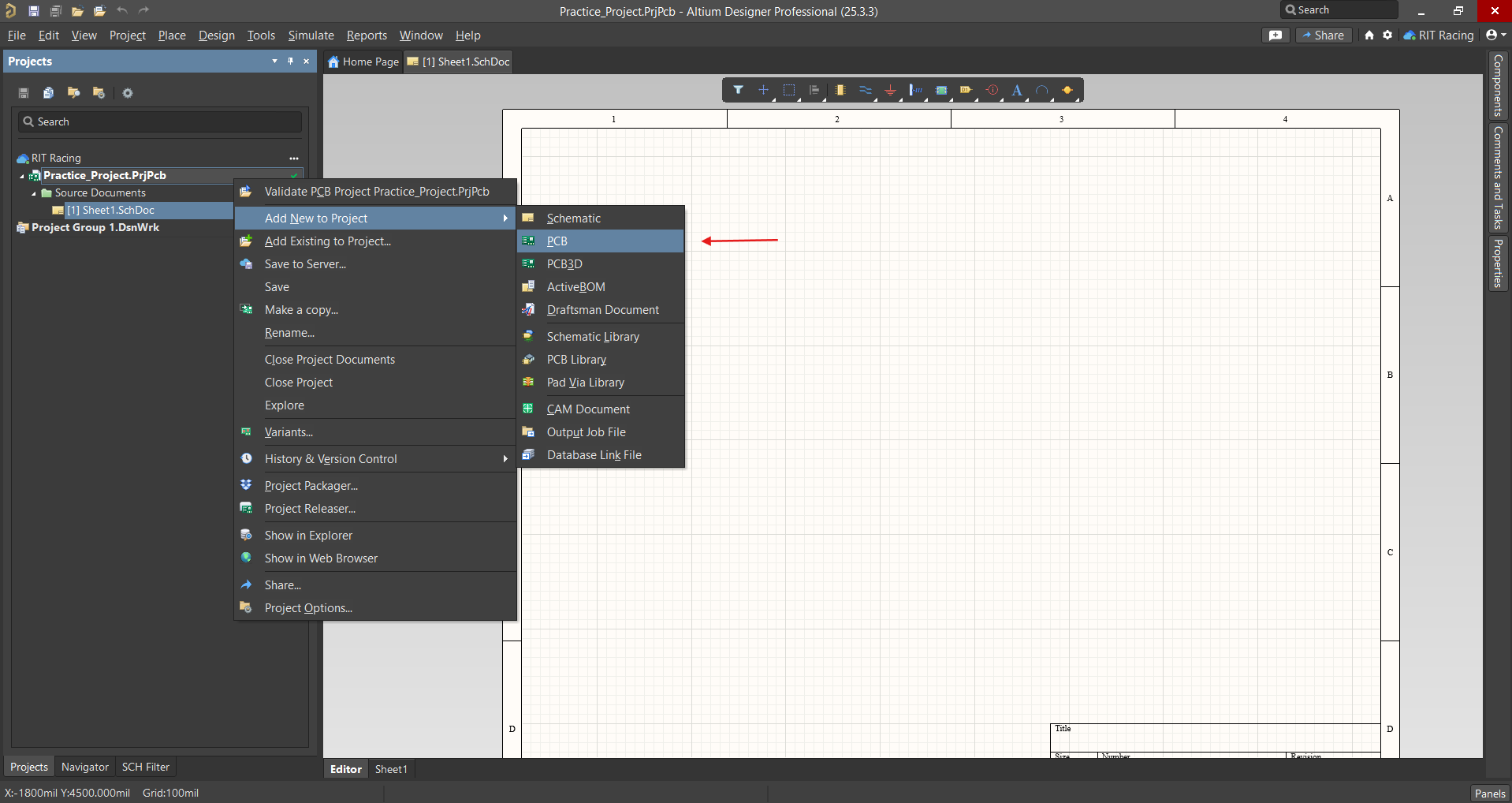Select the Place Port D1 tool

966,90
